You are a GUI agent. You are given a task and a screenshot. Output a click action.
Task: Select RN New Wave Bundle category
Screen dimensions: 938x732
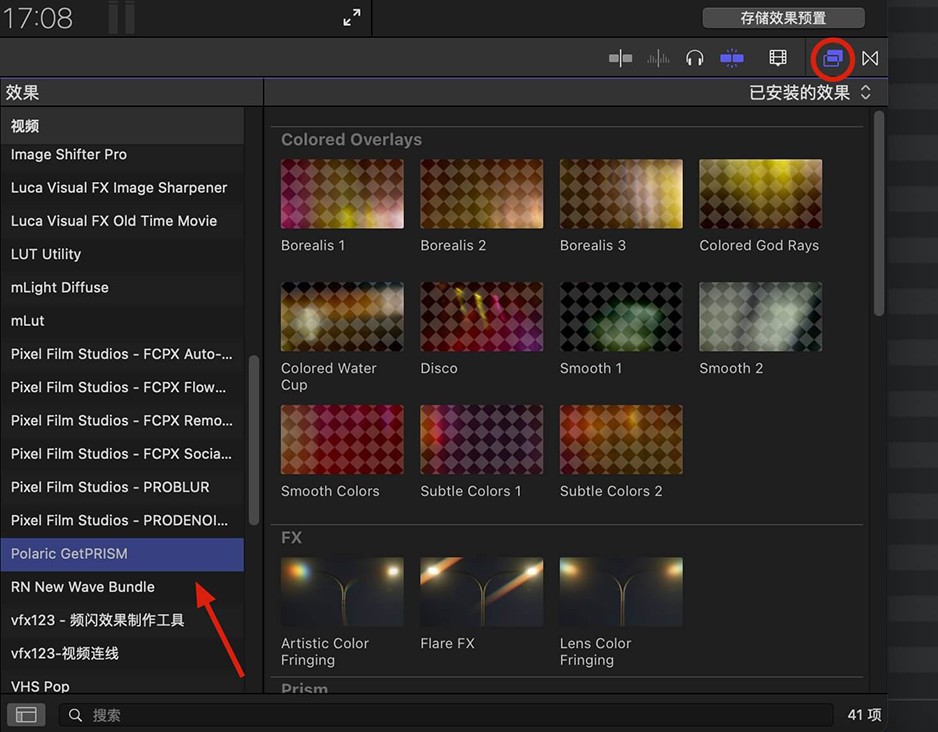83,586
